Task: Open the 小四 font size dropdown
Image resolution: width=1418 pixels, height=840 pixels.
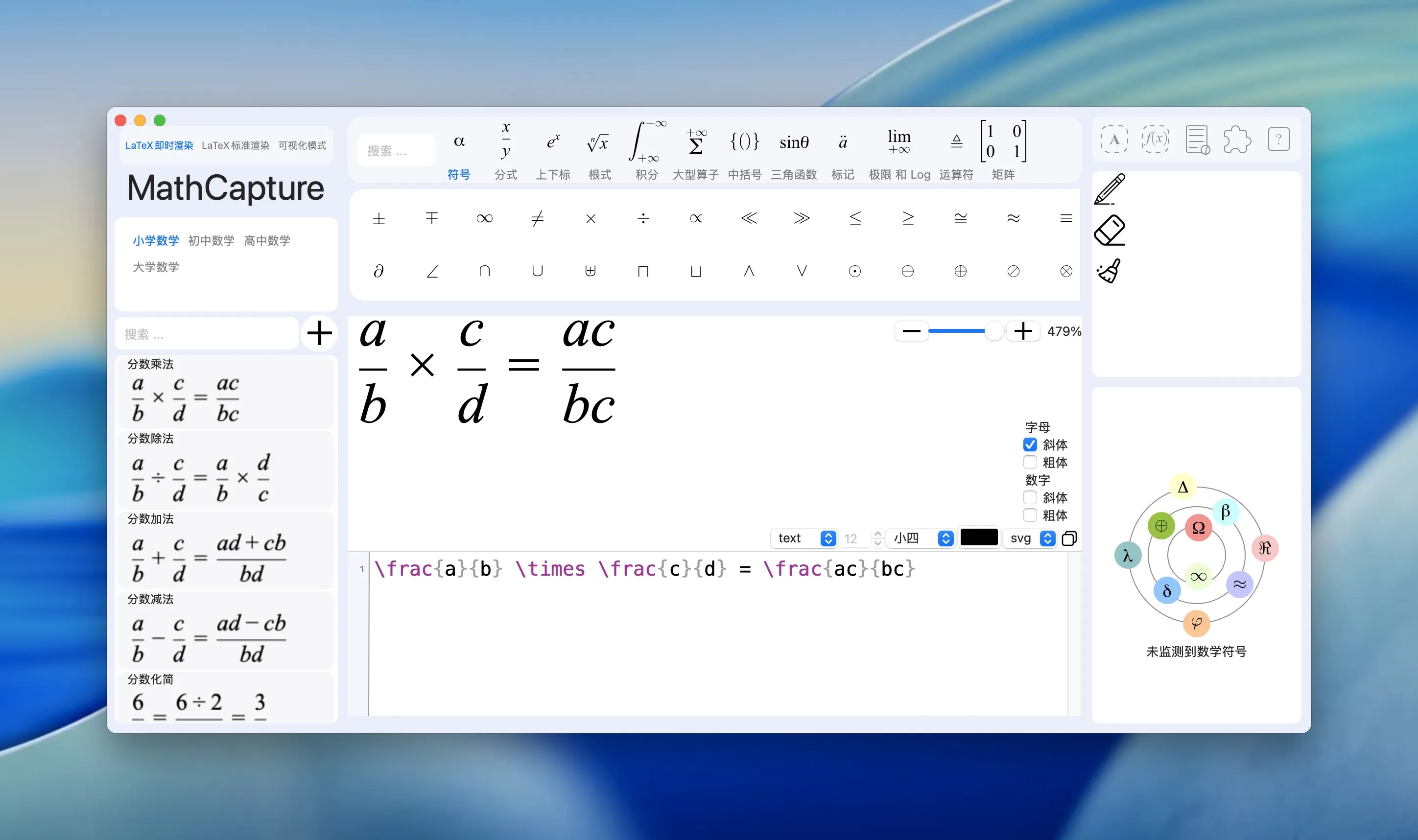Action: pyautogui.click(x=921, y=538)
